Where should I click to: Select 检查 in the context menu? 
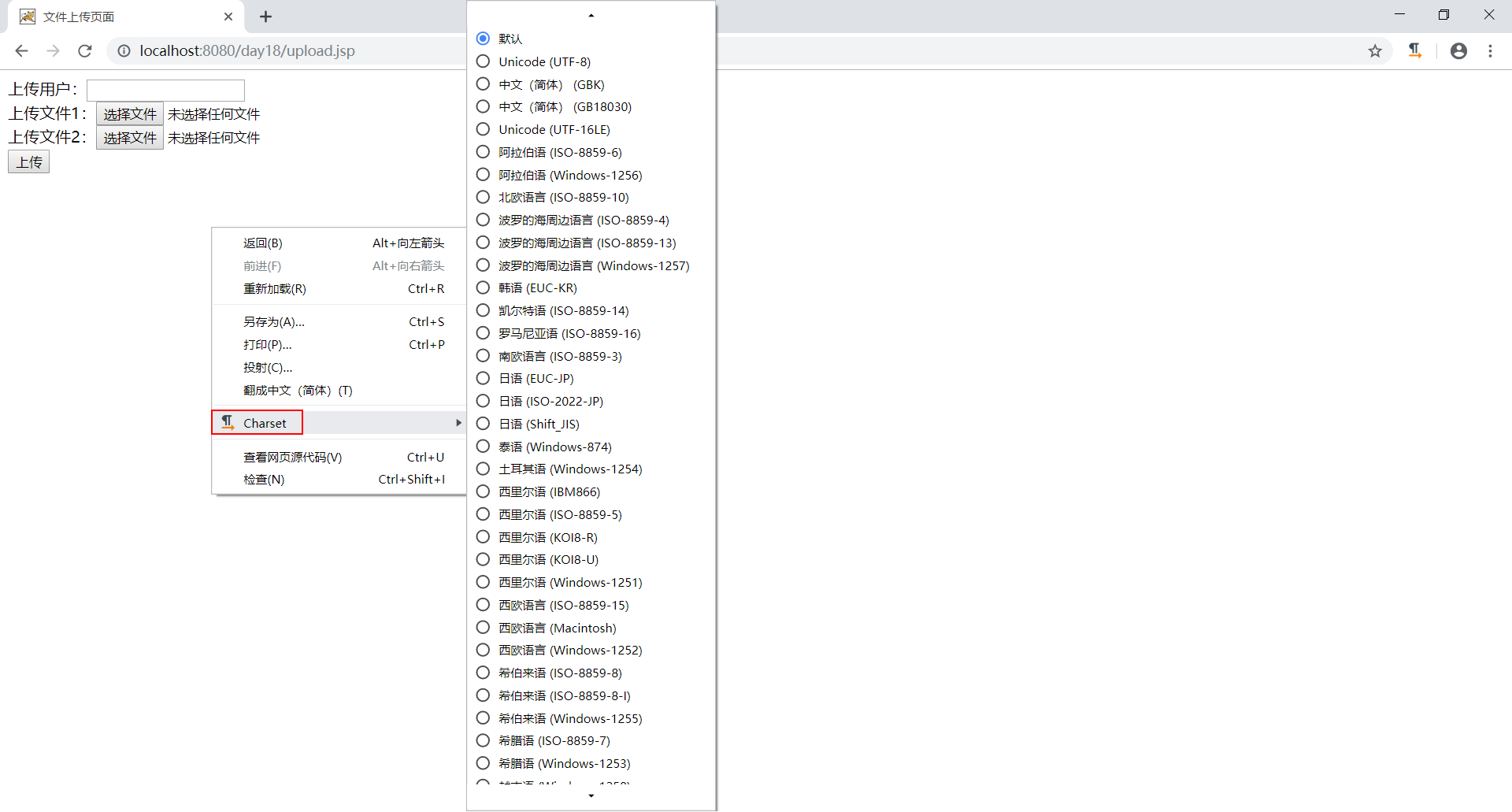(264, 479)
